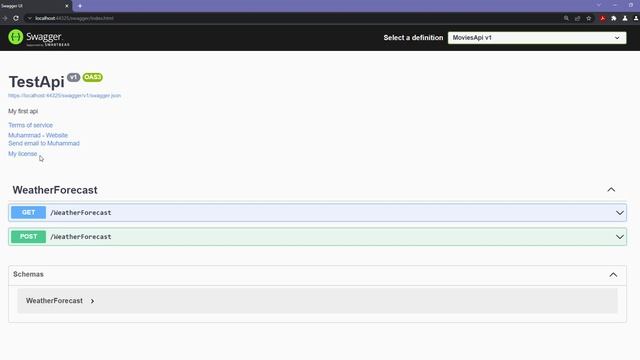
Task: Click the WeatherForecast section heading
Action: tap(55, 190)
